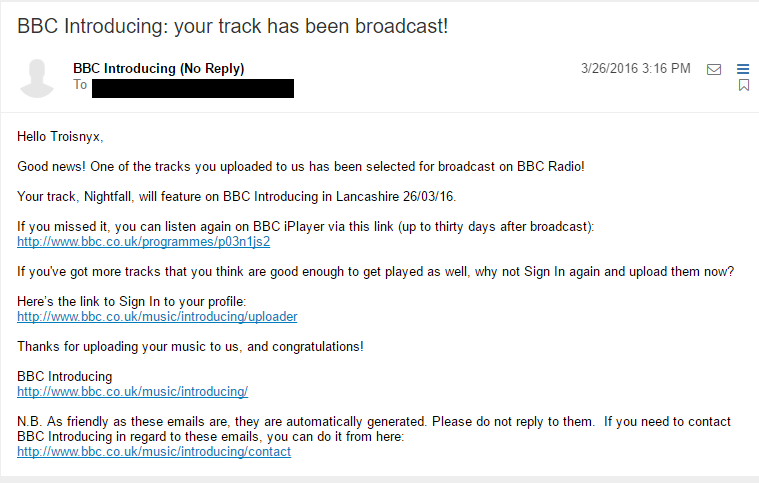This screenshot has width=759, height=483.
Task: Open the bbc.co.uk/programmes/p03n1js2 iPlayer link
Action: (143, 242)
